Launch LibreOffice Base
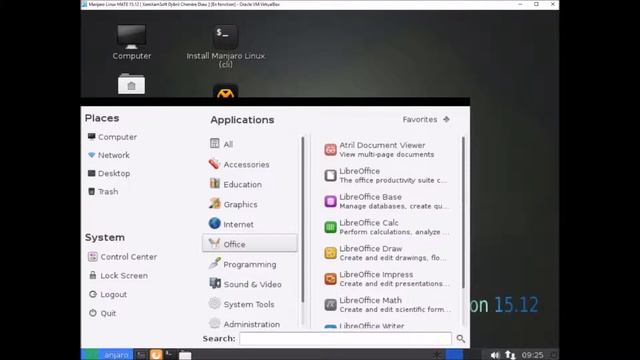 (x=387, y=201)
